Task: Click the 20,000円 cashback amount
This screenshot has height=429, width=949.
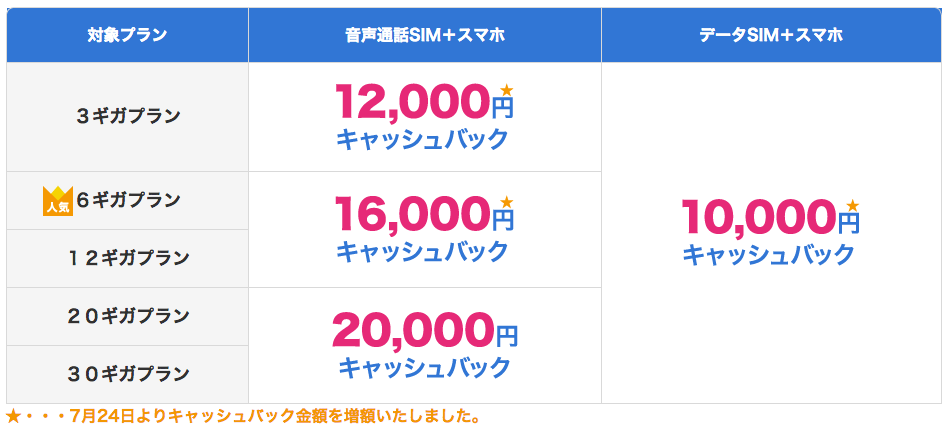Action: (425, 330)
